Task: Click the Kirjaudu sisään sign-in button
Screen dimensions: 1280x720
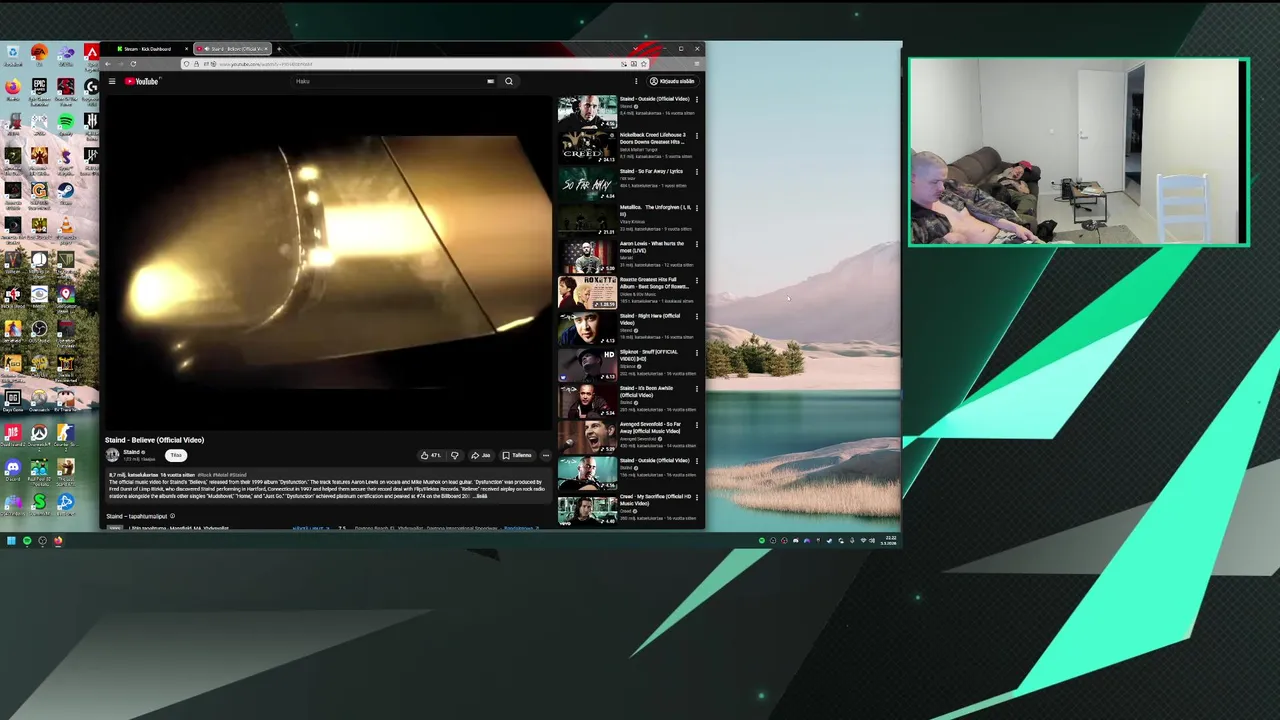Action: 673,81
